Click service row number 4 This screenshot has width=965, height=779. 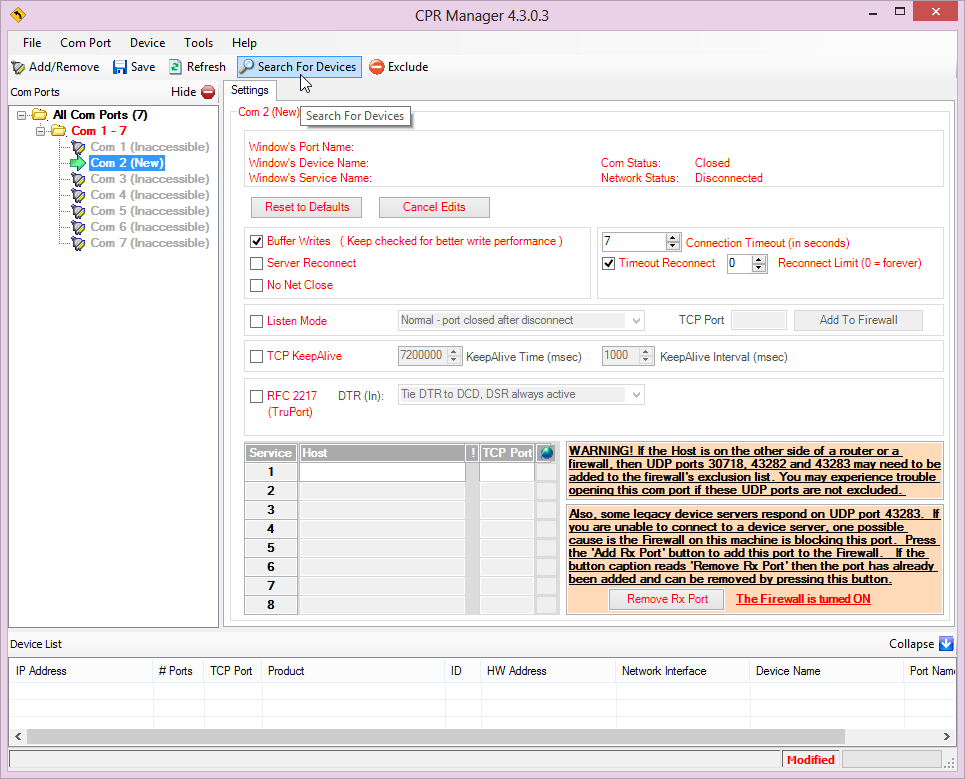coord(271,529)
